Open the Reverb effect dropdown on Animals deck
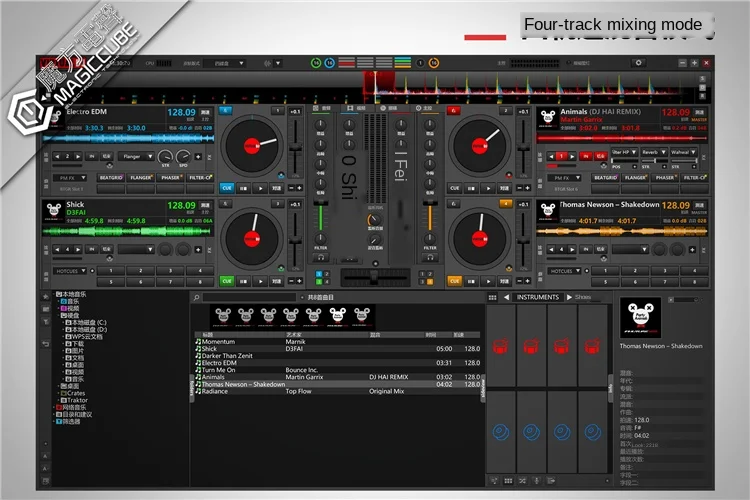Viewport: 750px width, 500px height. (x=653, y=152)
